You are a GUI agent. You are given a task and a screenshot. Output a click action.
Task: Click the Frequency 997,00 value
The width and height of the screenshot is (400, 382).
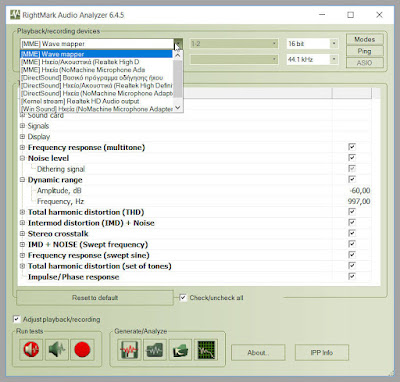[x=359, y=201]
